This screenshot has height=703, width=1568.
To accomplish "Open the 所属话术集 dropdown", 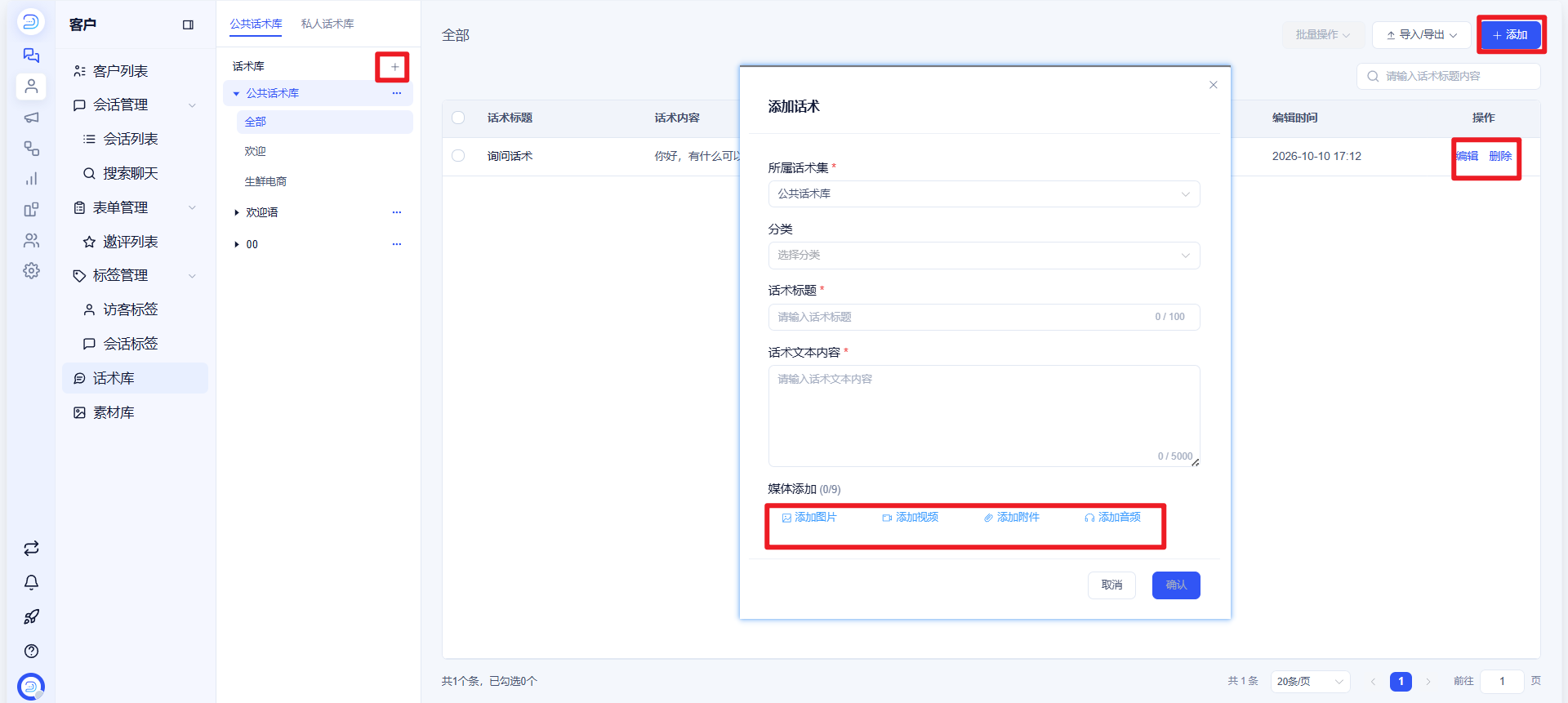I will click(984, 194).
